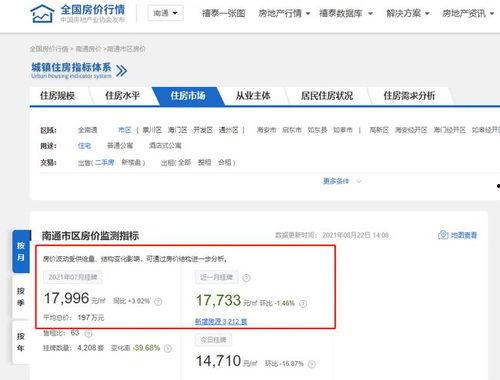Expand the 房地产资讯 menu
Image resolution: width=500 pixels, height=380 pixels.
[468, 13]
